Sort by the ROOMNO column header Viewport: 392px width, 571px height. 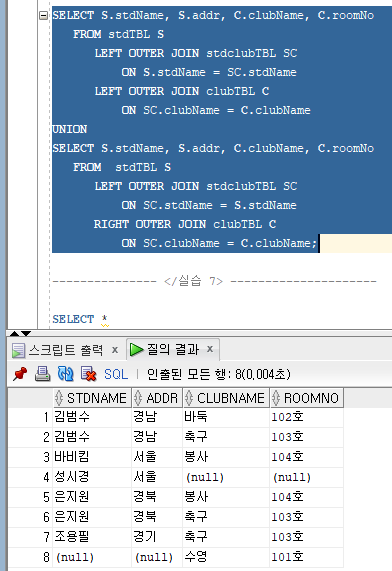click(x=307, y=398)
